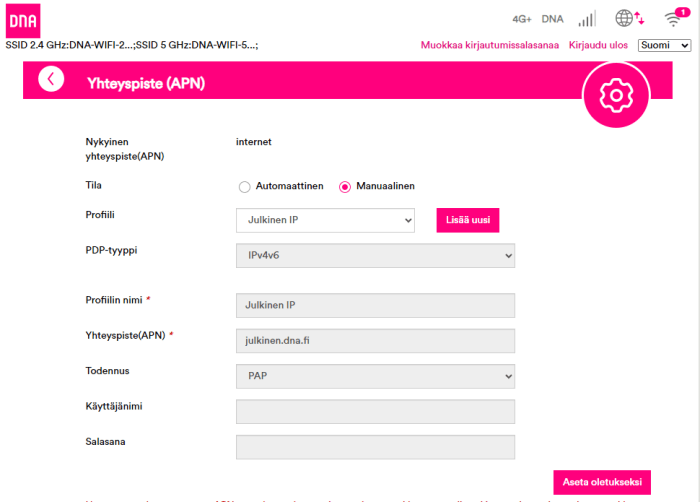Screen dimensions: 700x502
Task: Focus the Yhteyspiste(APN) input field
Action: click(x=375, y=341)
